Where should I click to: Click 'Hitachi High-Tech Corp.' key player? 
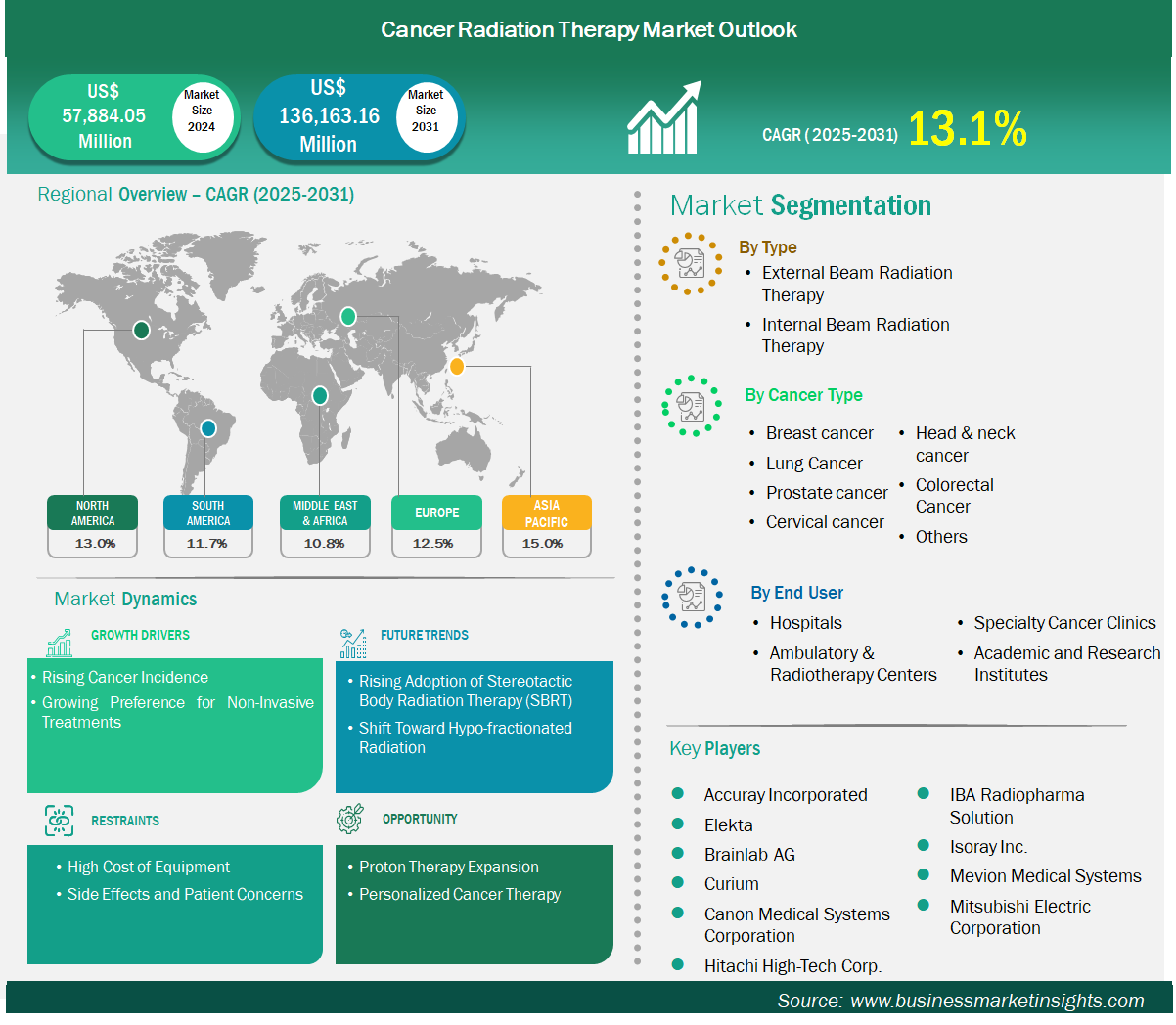(x=792, y=965)
